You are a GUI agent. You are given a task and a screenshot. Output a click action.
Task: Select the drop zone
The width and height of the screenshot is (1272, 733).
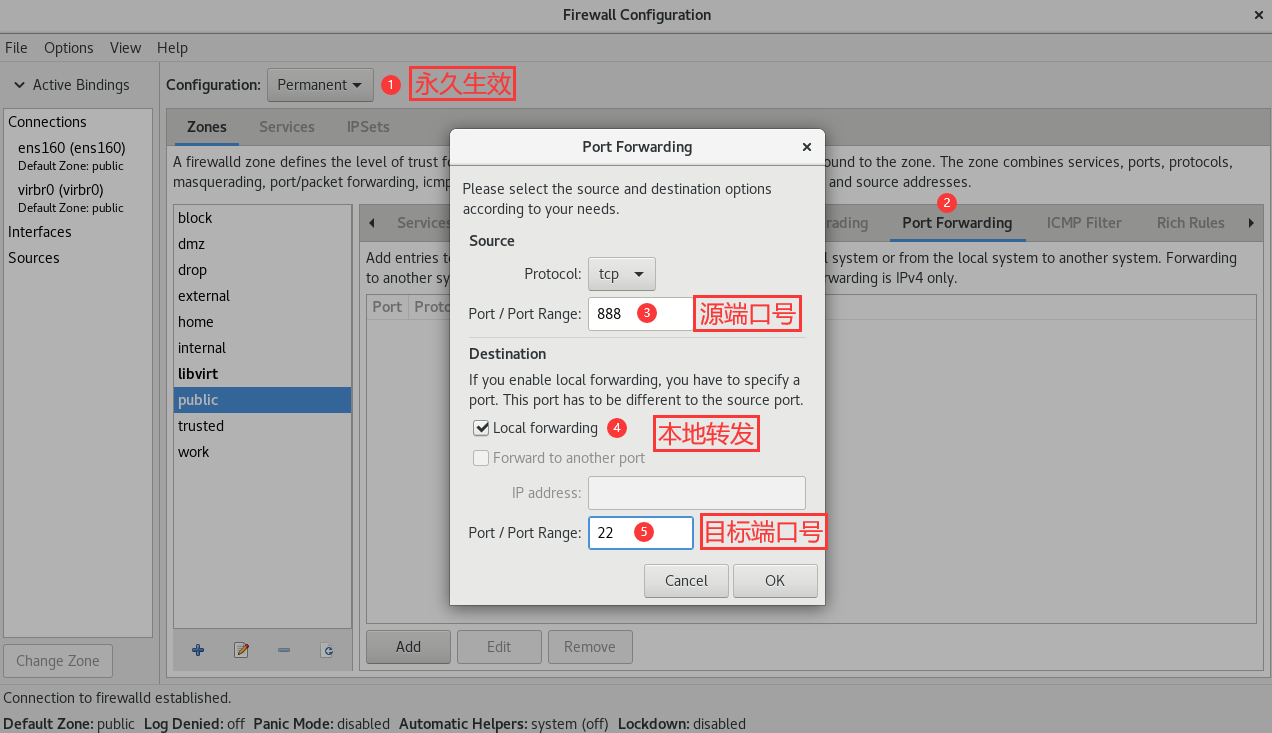(262, 270)
